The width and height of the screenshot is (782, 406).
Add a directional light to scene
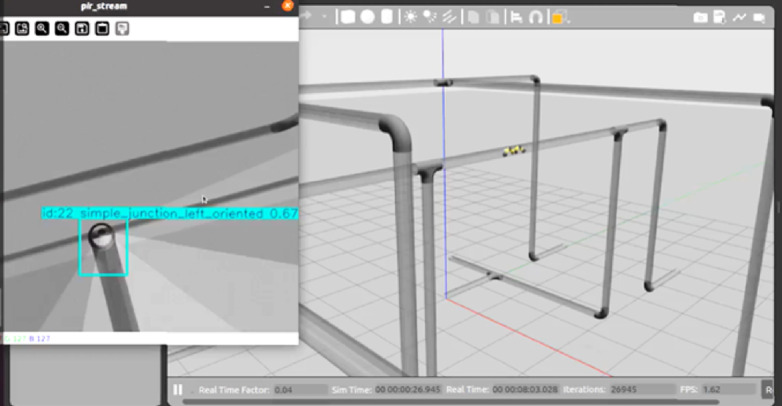449,17
